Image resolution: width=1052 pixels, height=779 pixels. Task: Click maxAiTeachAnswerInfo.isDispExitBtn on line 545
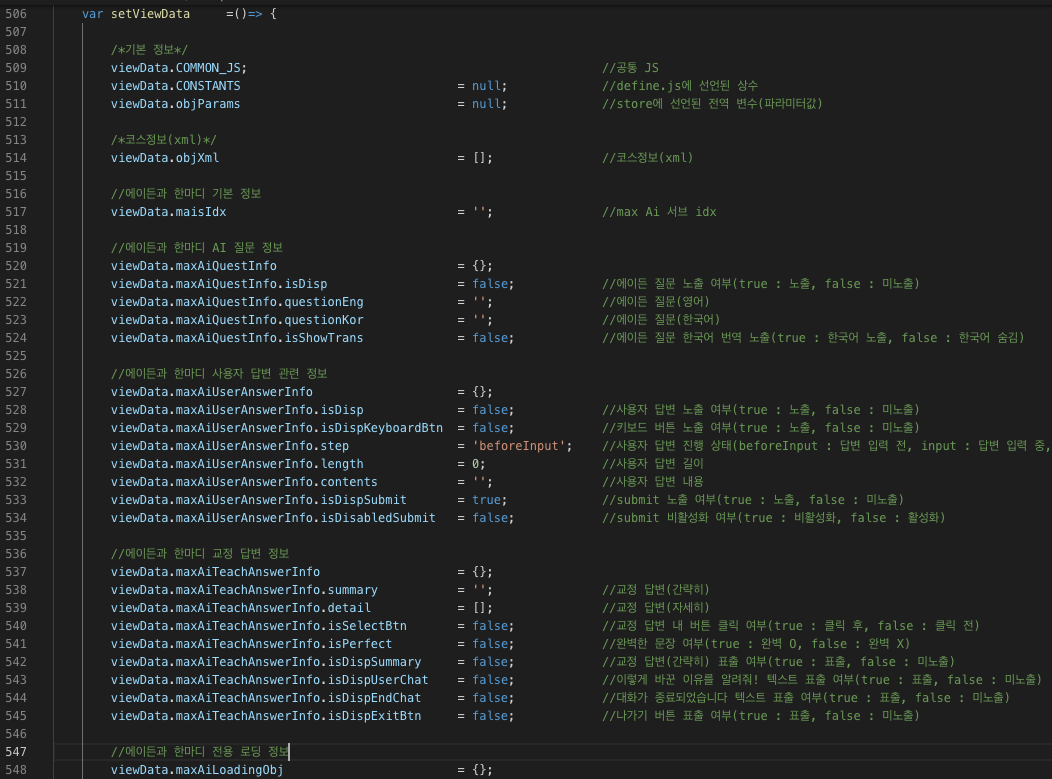point(299,716)
